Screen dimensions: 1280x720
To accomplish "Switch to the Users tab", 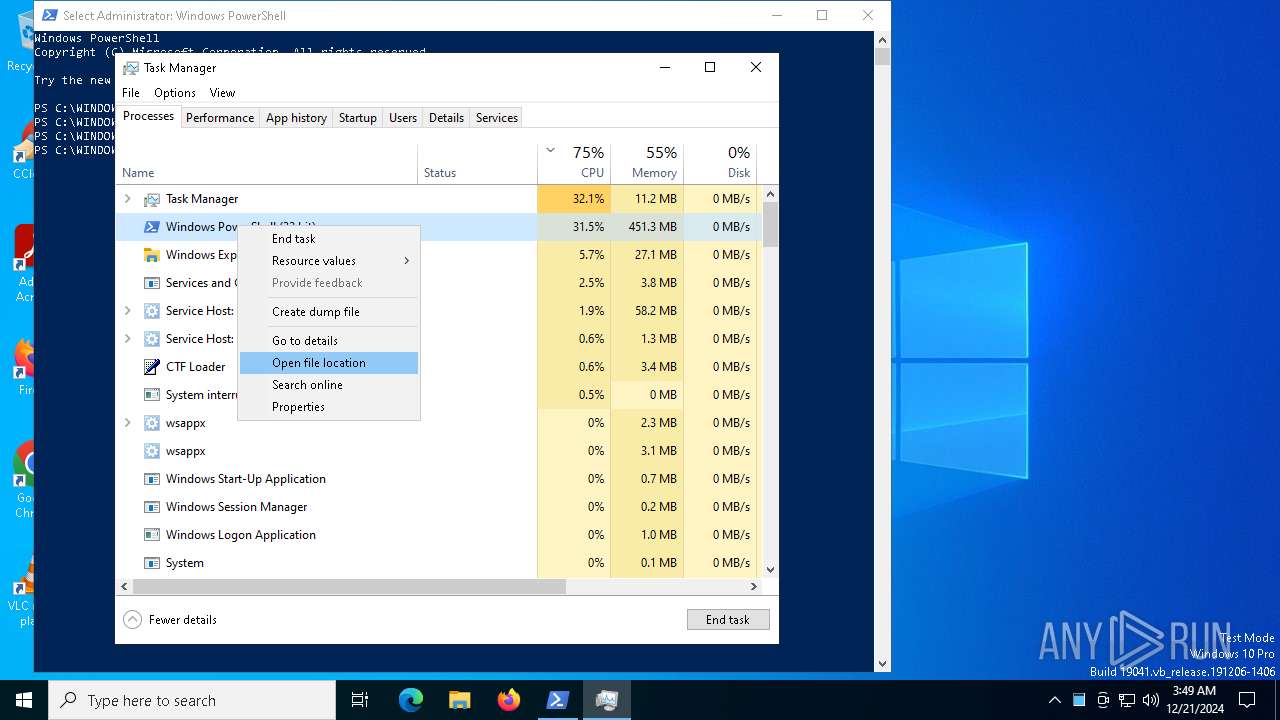I will (x=403, y=118).
